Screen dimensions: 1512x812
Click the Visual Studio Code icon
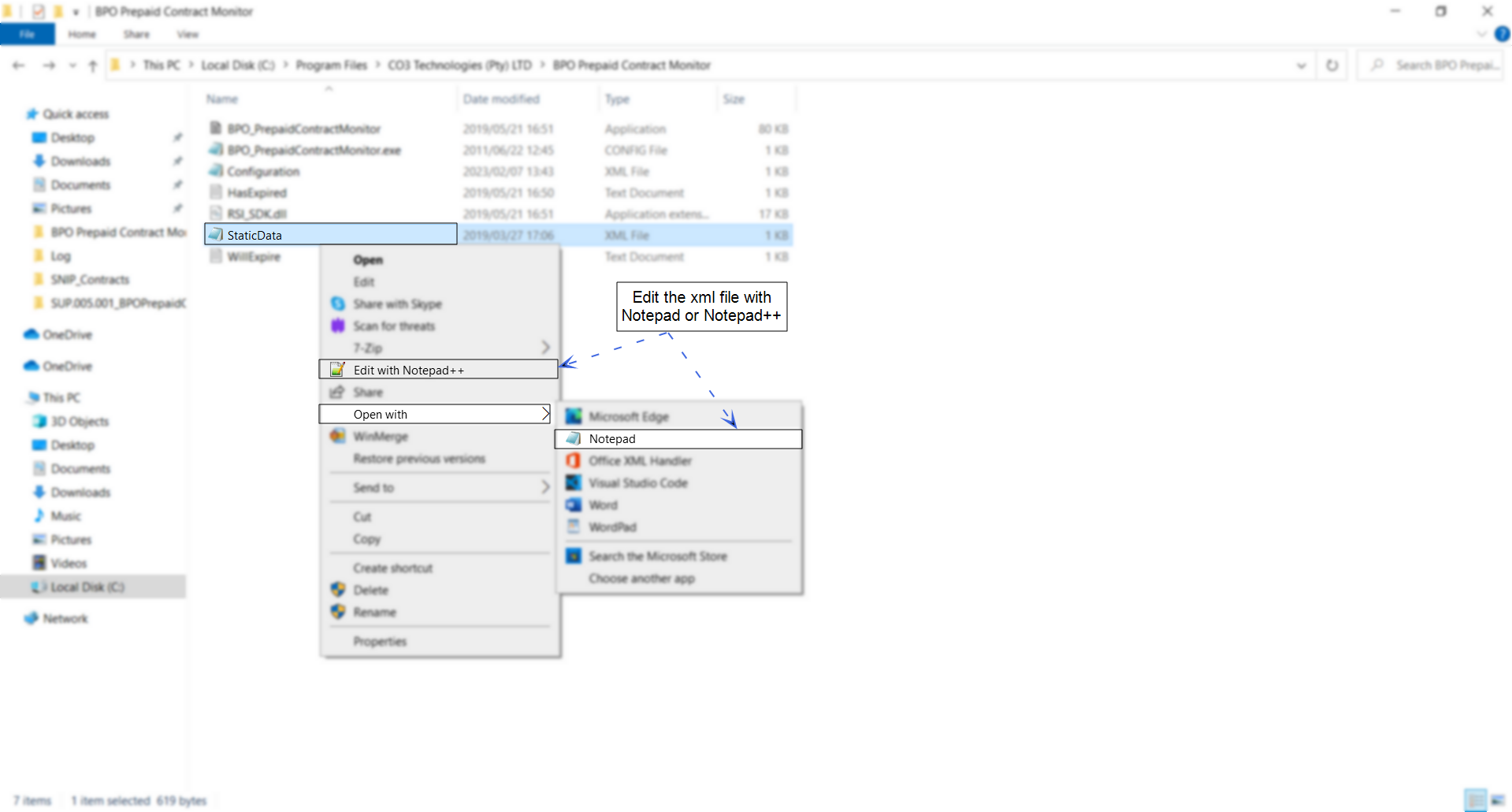[x=574, y=482]
